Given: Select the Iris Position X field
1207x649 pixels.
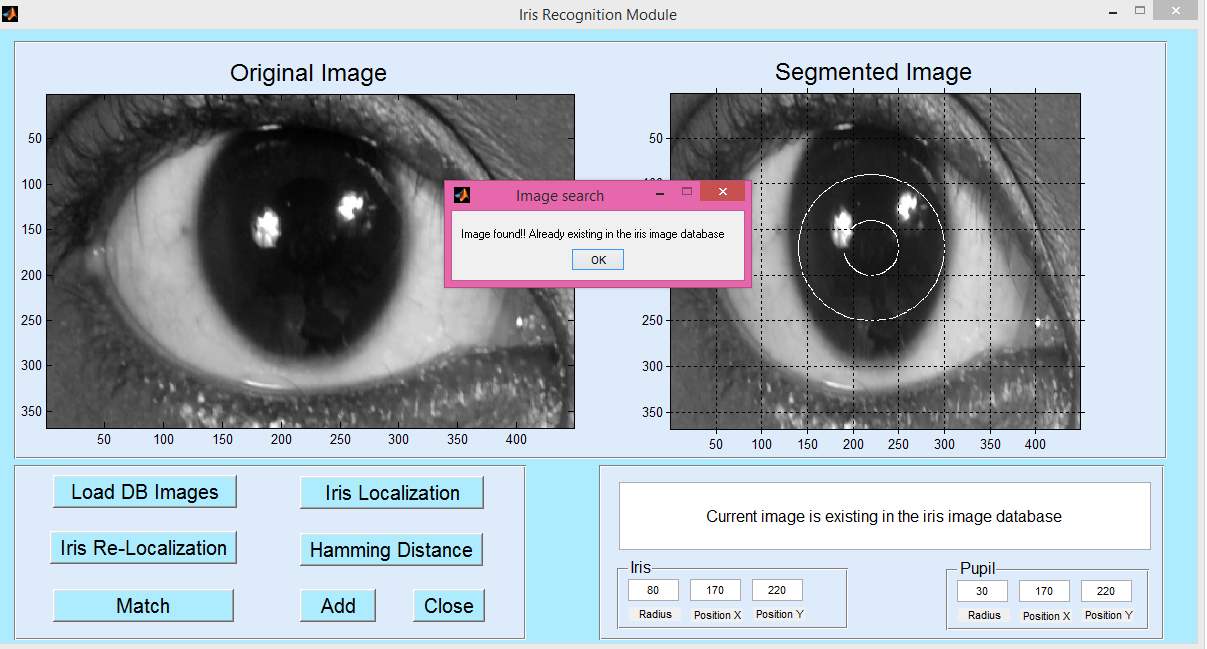Looking at the screenshot, I should (715, 590).
